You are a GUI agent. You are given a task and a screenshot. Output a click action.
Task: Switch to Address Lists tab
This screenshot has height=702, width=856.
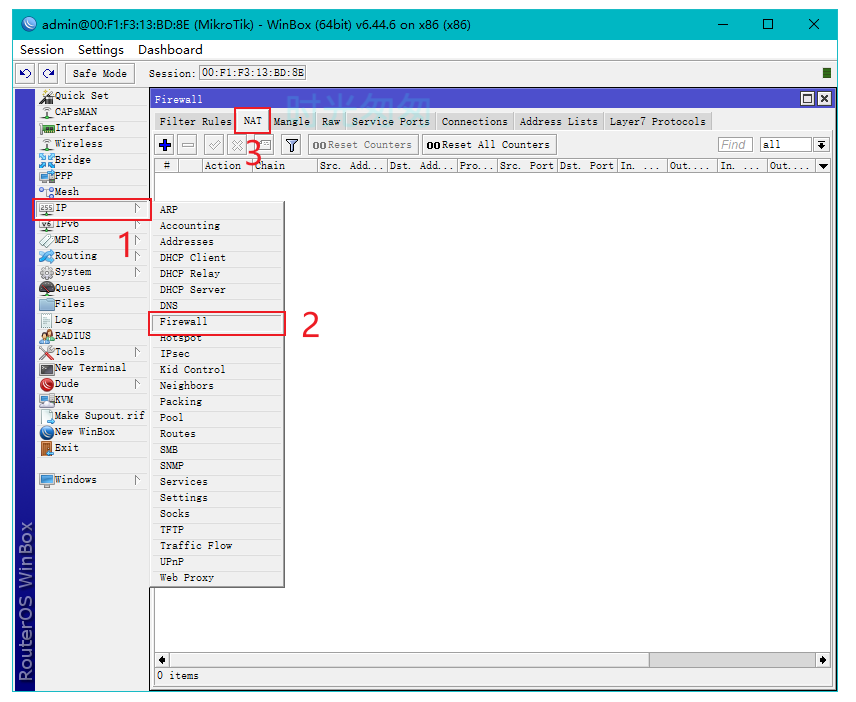(558, 121)
